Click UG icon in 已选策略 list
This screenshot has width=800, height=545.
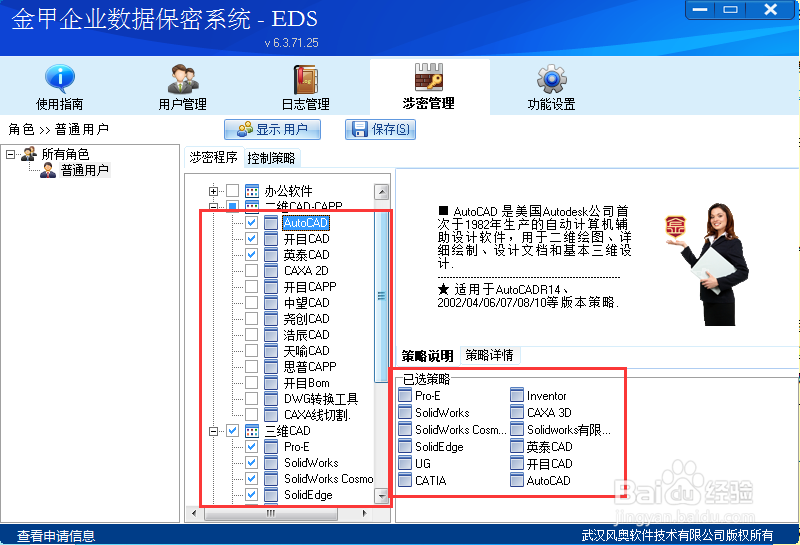tap(405, 463)
